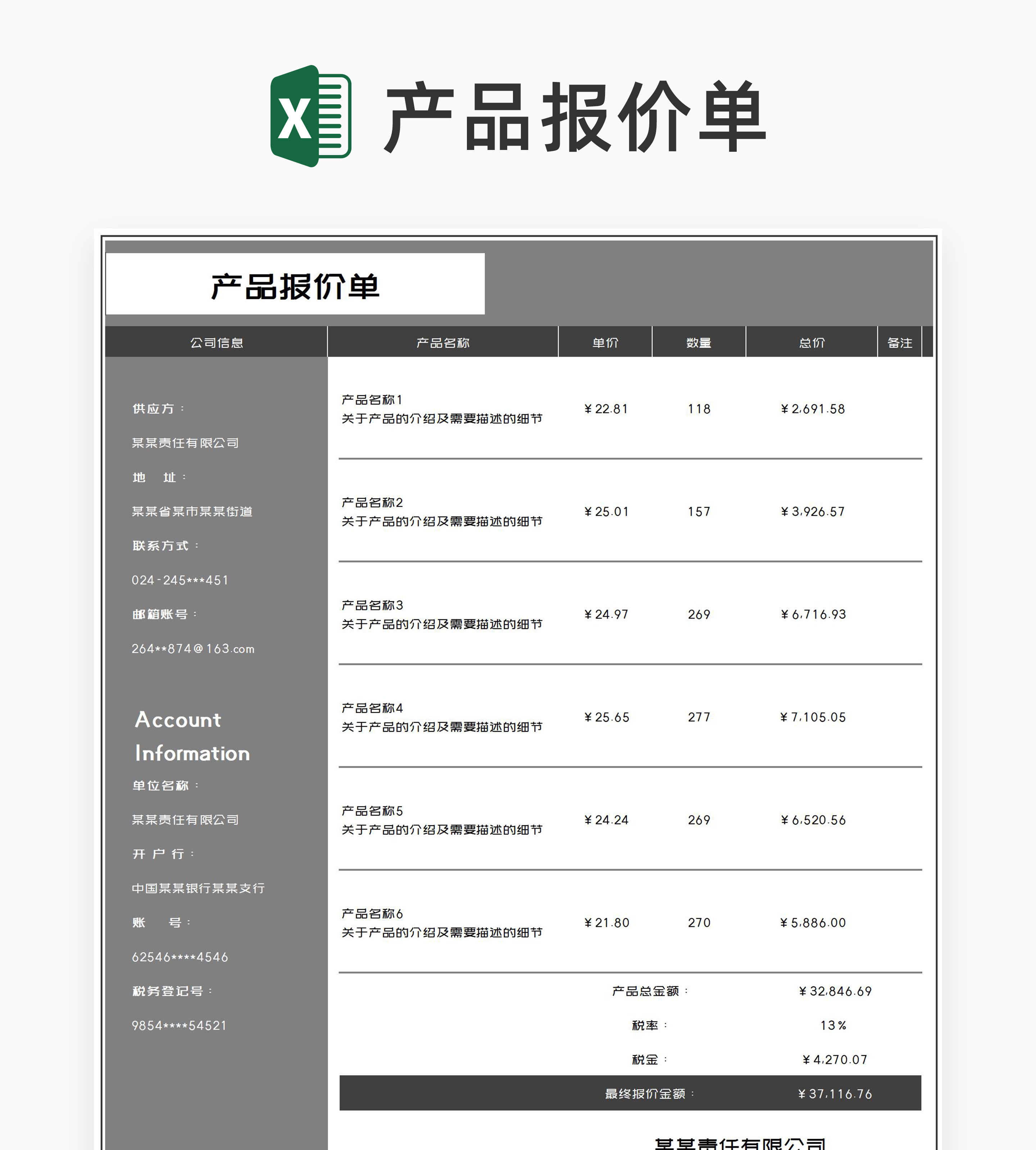Click the 供应方 company name text
This screenshot has height=1150, width=1036.
click(x=185, y=443)
